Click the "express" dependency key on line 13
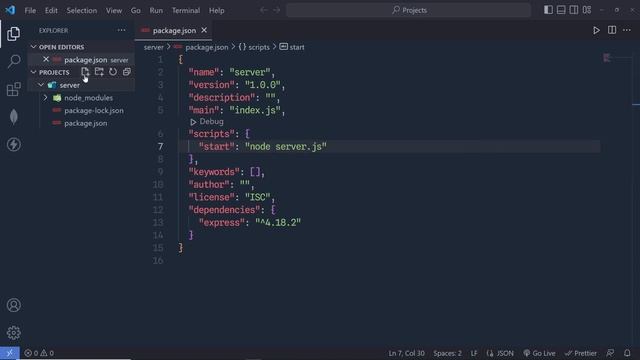 pyautogui.click(x=222, y=223)
